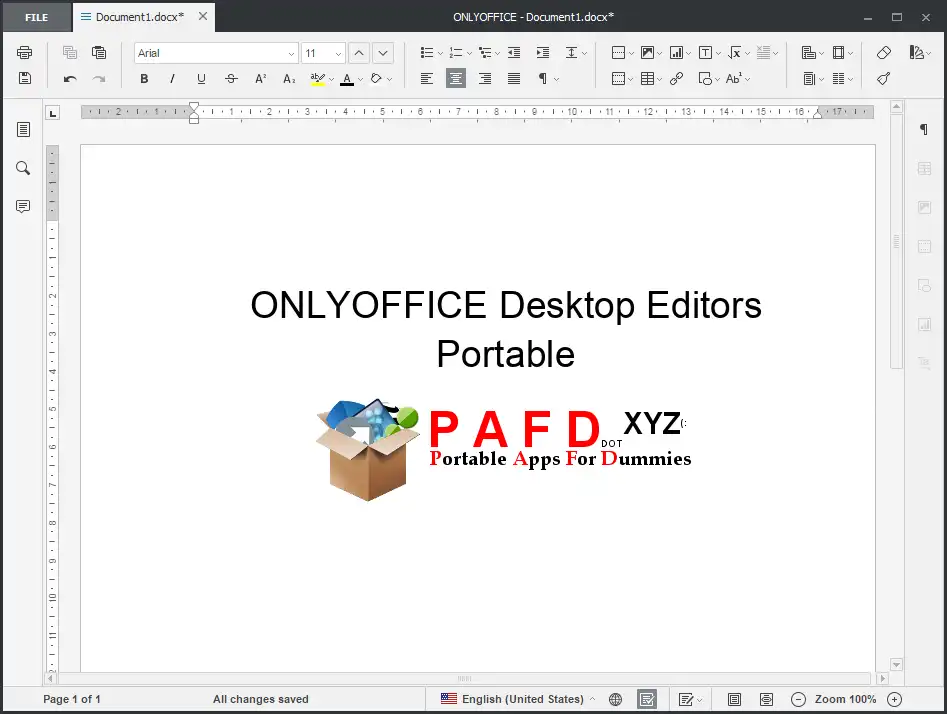
Task: Open the comments panel in the left sidebar
Action: click(23, 207)
